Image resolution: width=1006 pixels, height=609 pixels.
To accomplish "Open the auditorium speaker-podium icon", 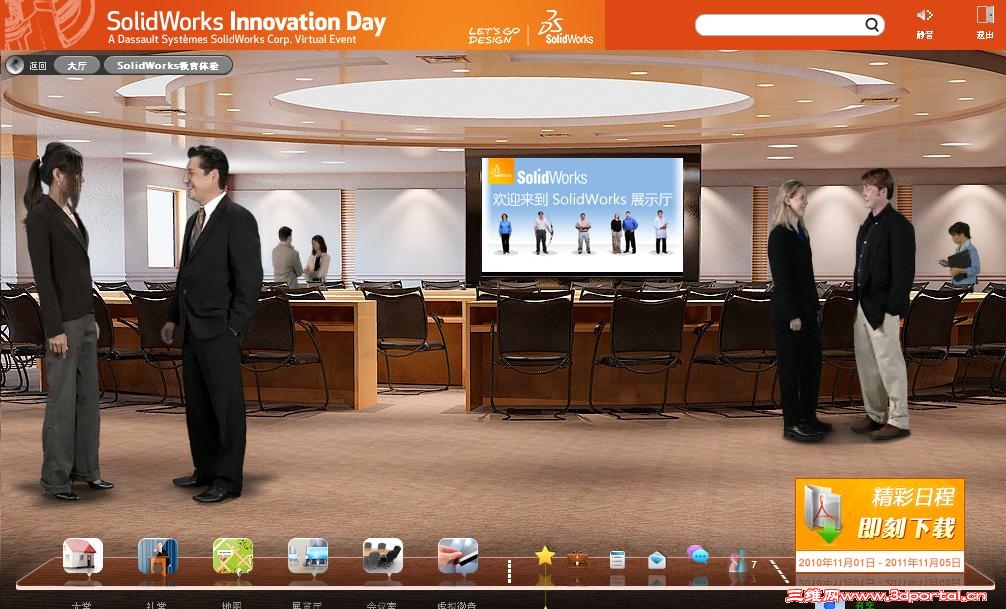I will pos(158,556).
